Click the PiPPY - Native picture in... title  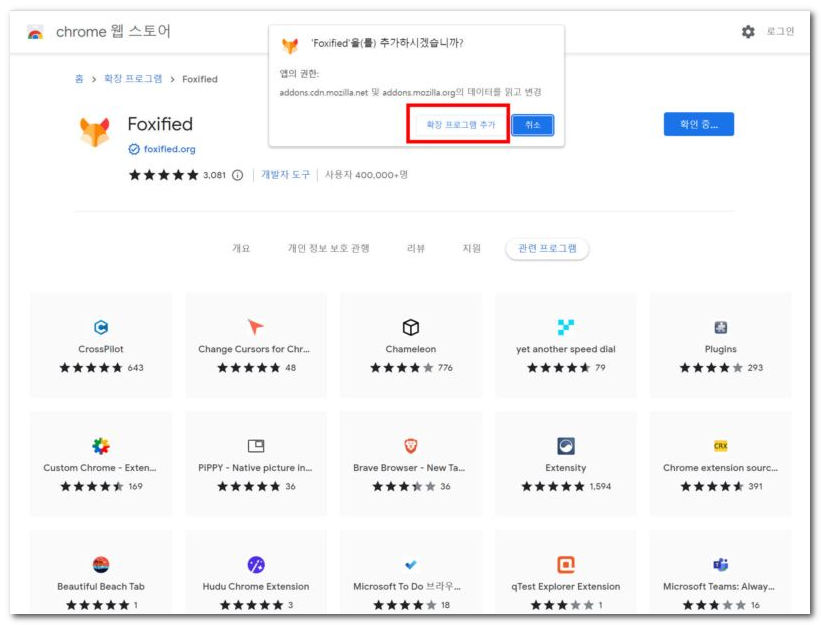(255, 468)
